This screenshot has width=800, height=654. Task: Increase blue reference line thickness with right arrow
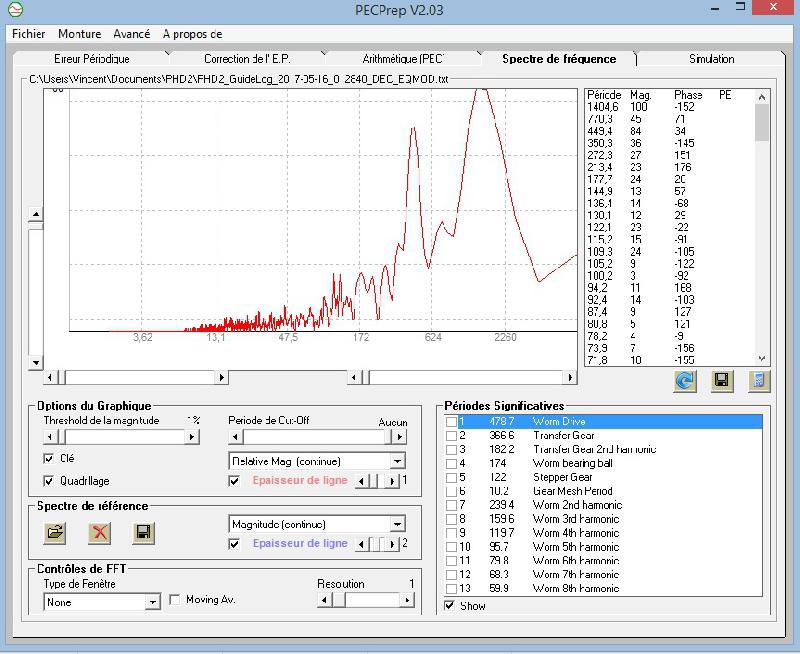point(392,544)
